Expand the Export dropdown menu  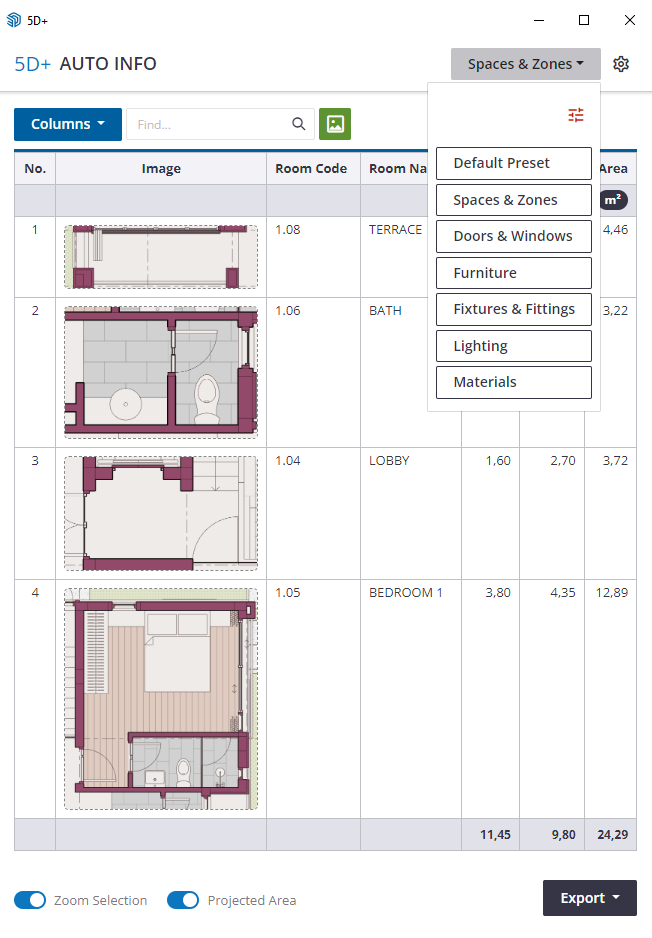tap(590, 898)
